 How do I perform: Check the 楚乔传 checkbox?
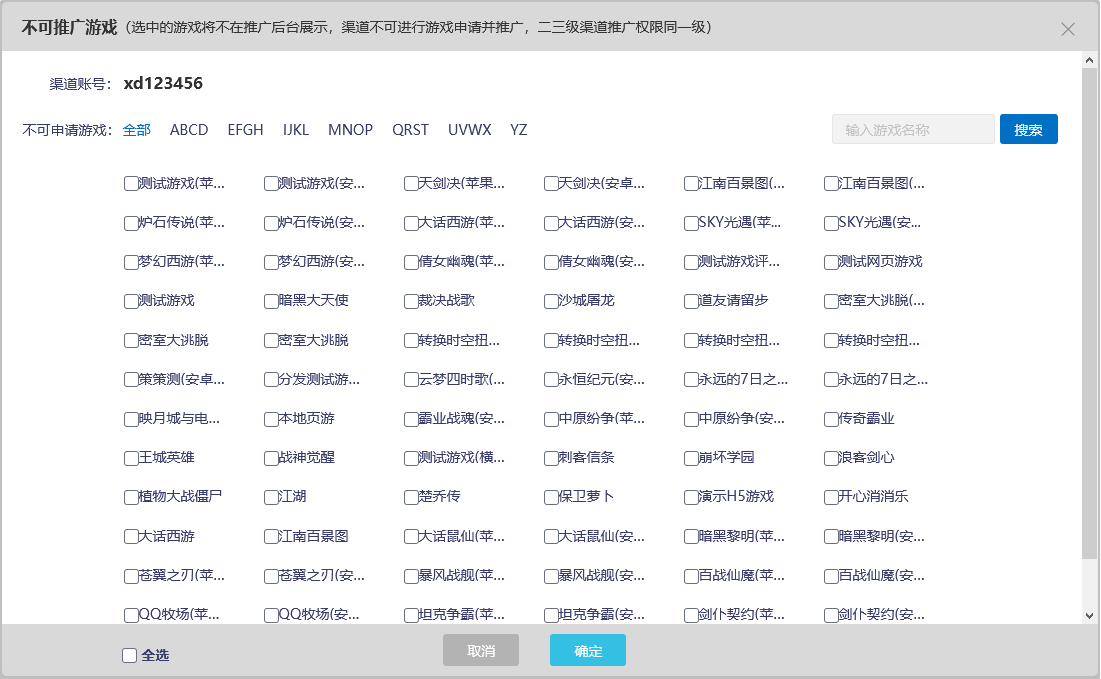tap(411, 498)
